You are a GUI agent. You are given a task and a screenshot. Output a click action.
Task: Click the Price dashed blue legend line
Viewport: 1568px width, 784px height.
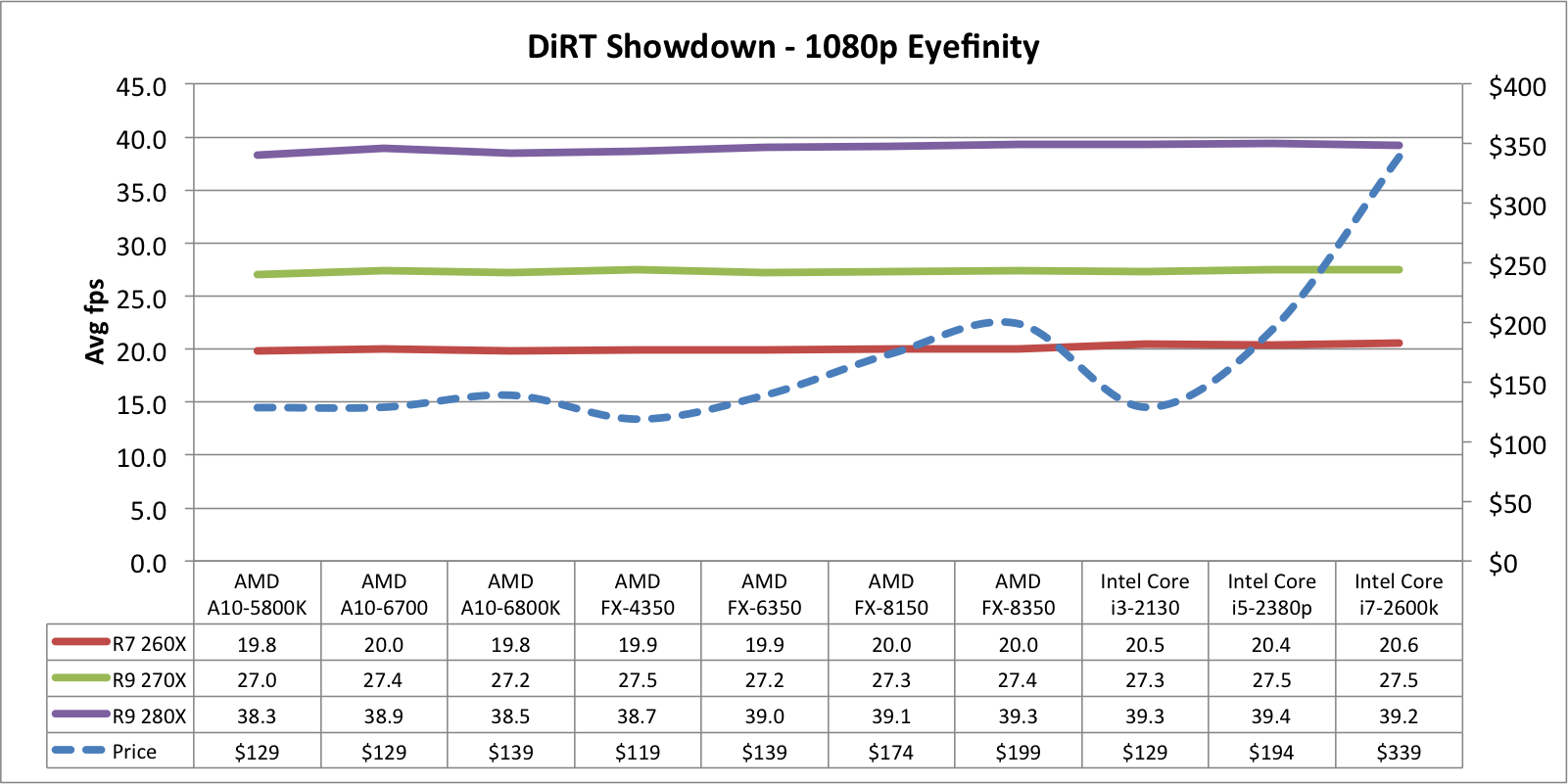[x=78, y=750]
